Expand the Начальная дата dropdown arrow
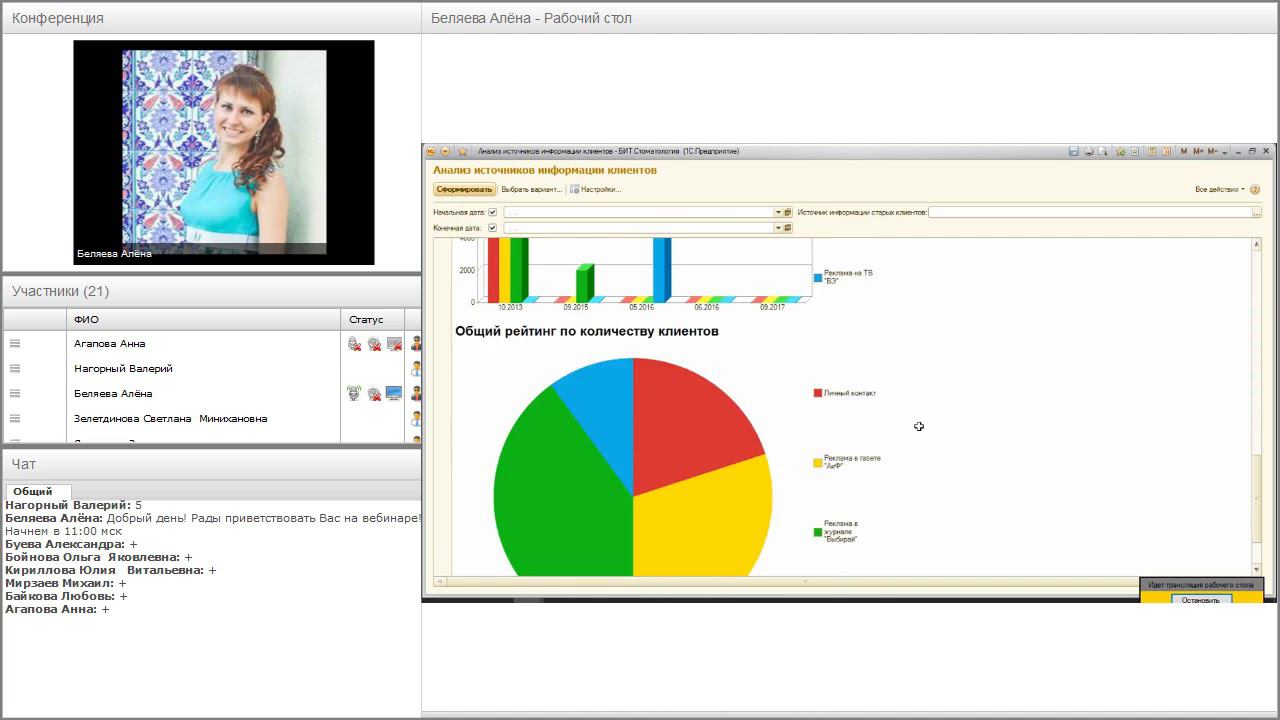The image size is (1280, 720). coord(778,212)
